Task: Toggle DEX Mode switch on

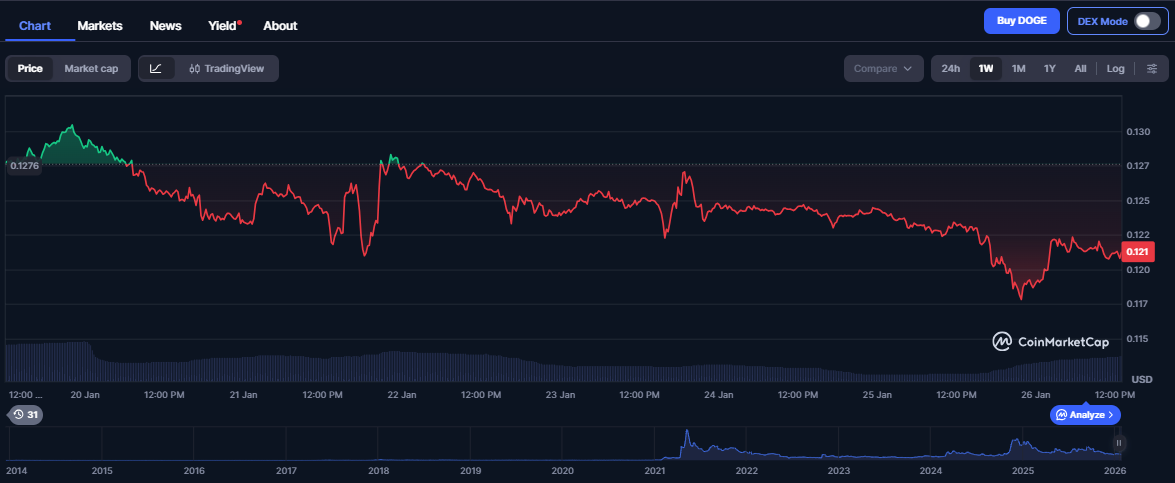Action: coord(1146,22)
